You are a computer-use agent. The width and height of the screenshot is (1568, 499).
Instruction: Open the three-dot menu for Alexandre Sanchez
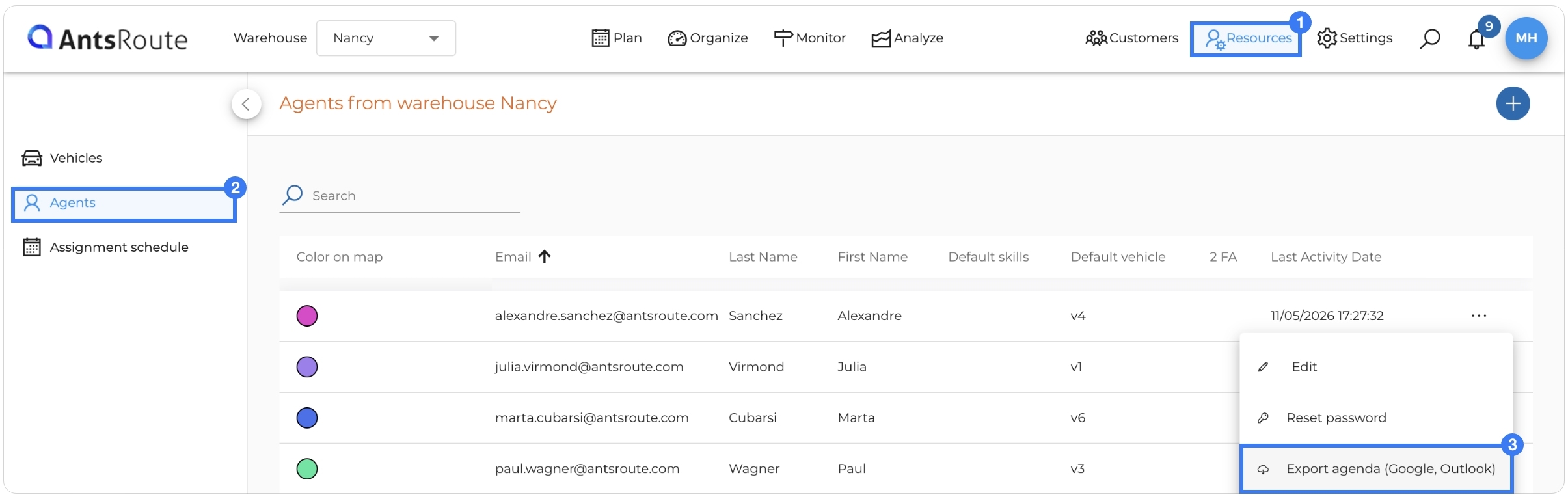(1478, 316)
